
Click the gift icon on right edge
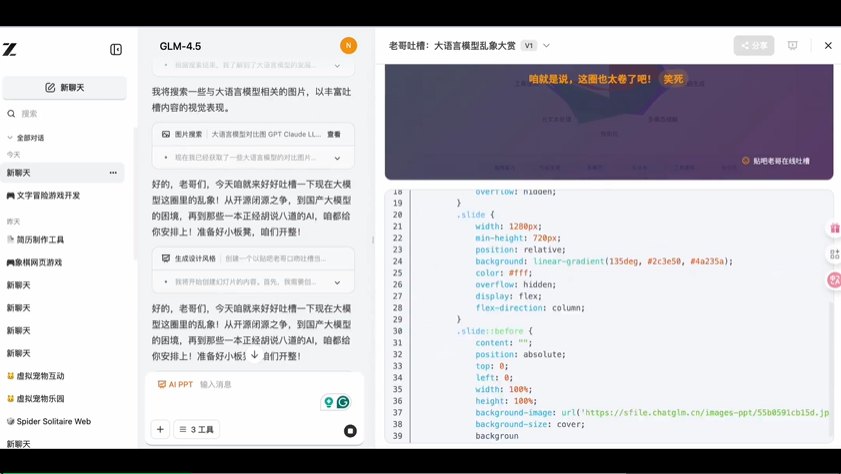tap(835, 228)
